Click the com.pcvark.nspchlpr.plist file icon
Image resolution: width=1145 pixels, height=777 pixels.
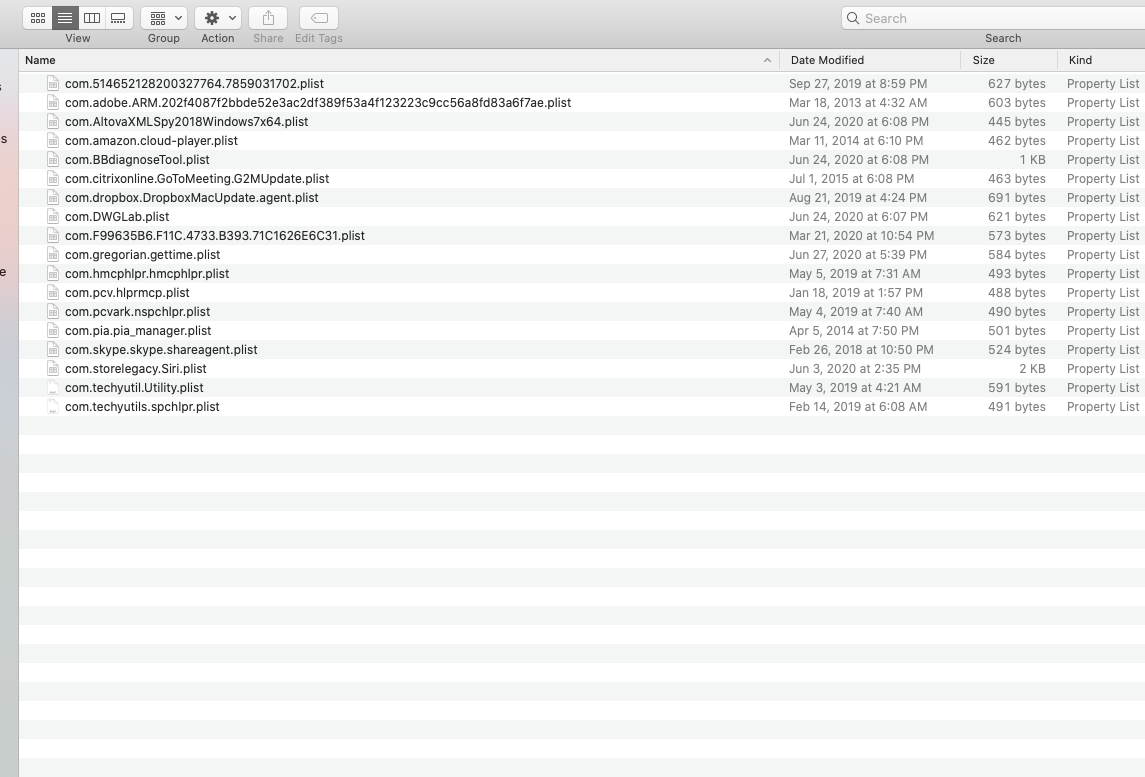point(53,311)
